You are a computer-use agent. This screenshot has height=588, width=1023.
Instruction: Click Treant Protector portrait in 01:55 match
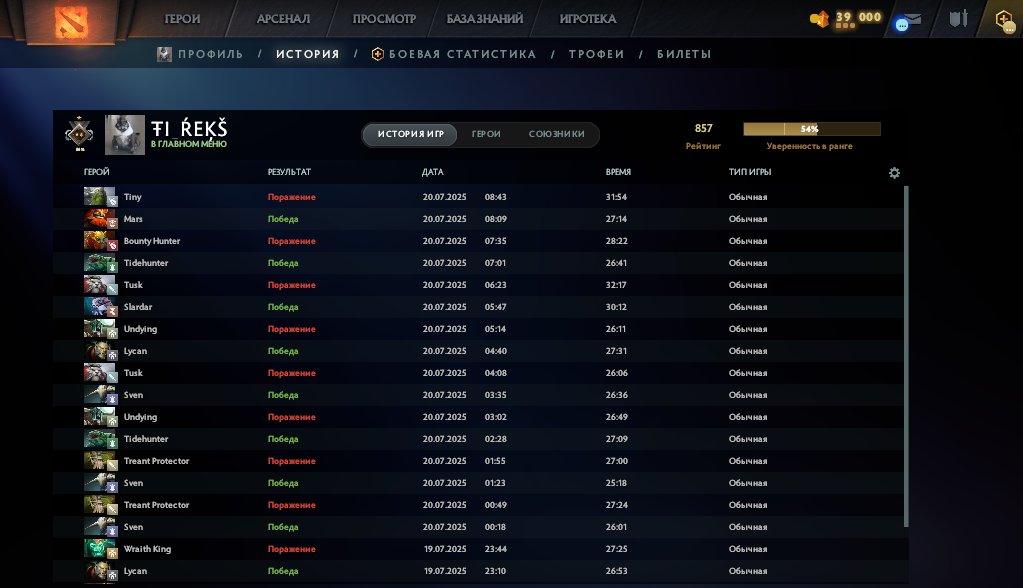click(x=100, y=461)
